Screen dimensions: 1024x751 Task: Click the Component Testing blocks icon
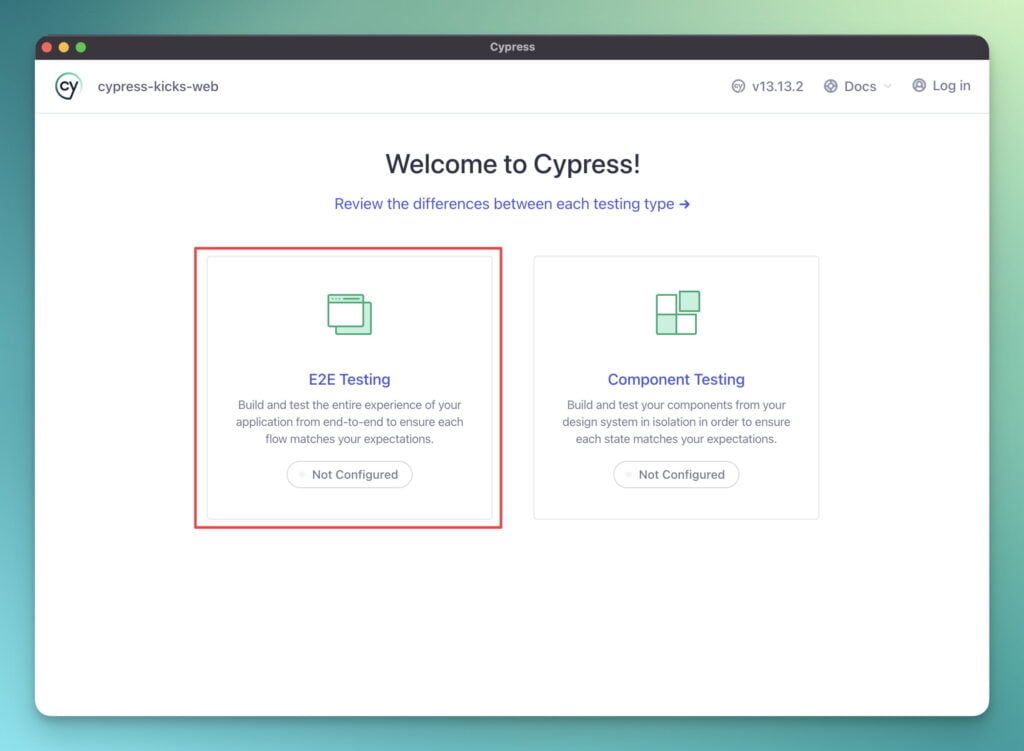point(677,313)
